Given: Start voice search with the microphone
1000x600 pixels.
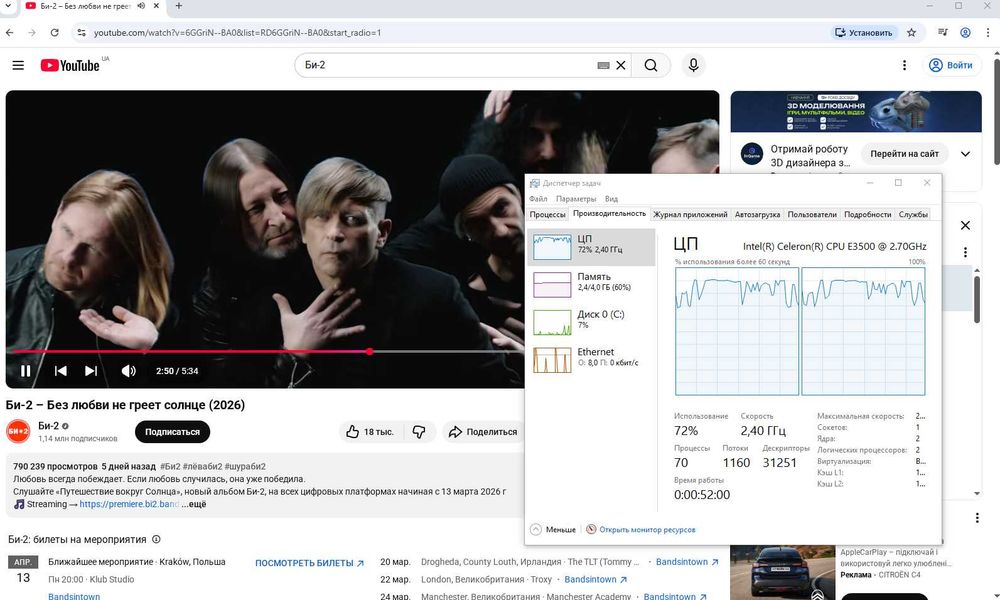Looking at the screenshot, I should tap(693, 65).
